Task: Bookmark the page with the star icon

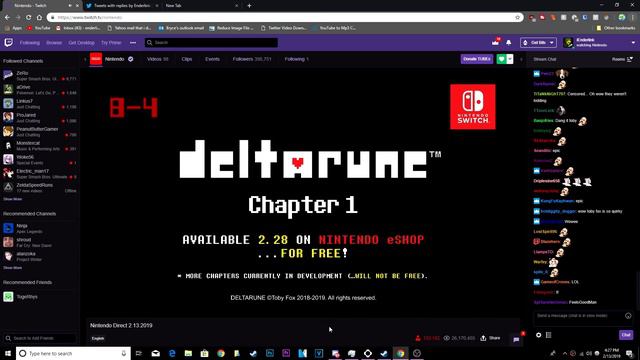Action: click(x=518, y=18)
